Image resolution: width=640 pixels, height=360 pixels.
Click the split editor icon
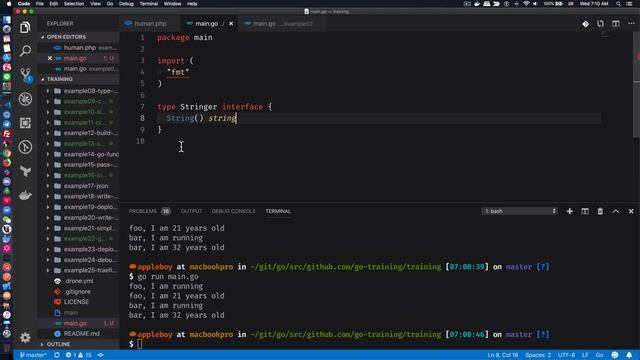coord(616,24)
